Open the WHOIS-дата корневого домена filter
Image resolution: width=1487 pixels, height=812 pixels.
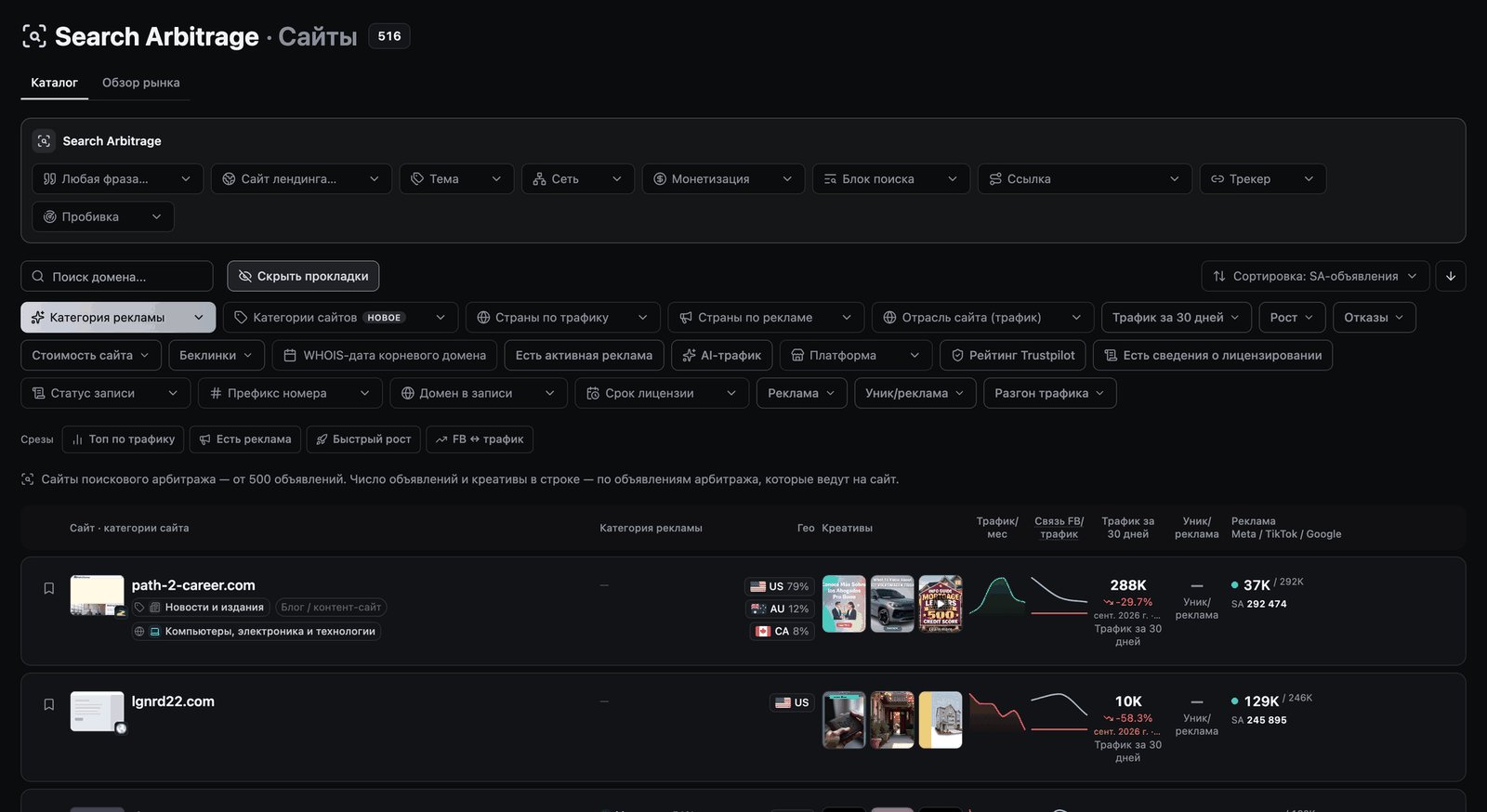click(x=385, y=355)
